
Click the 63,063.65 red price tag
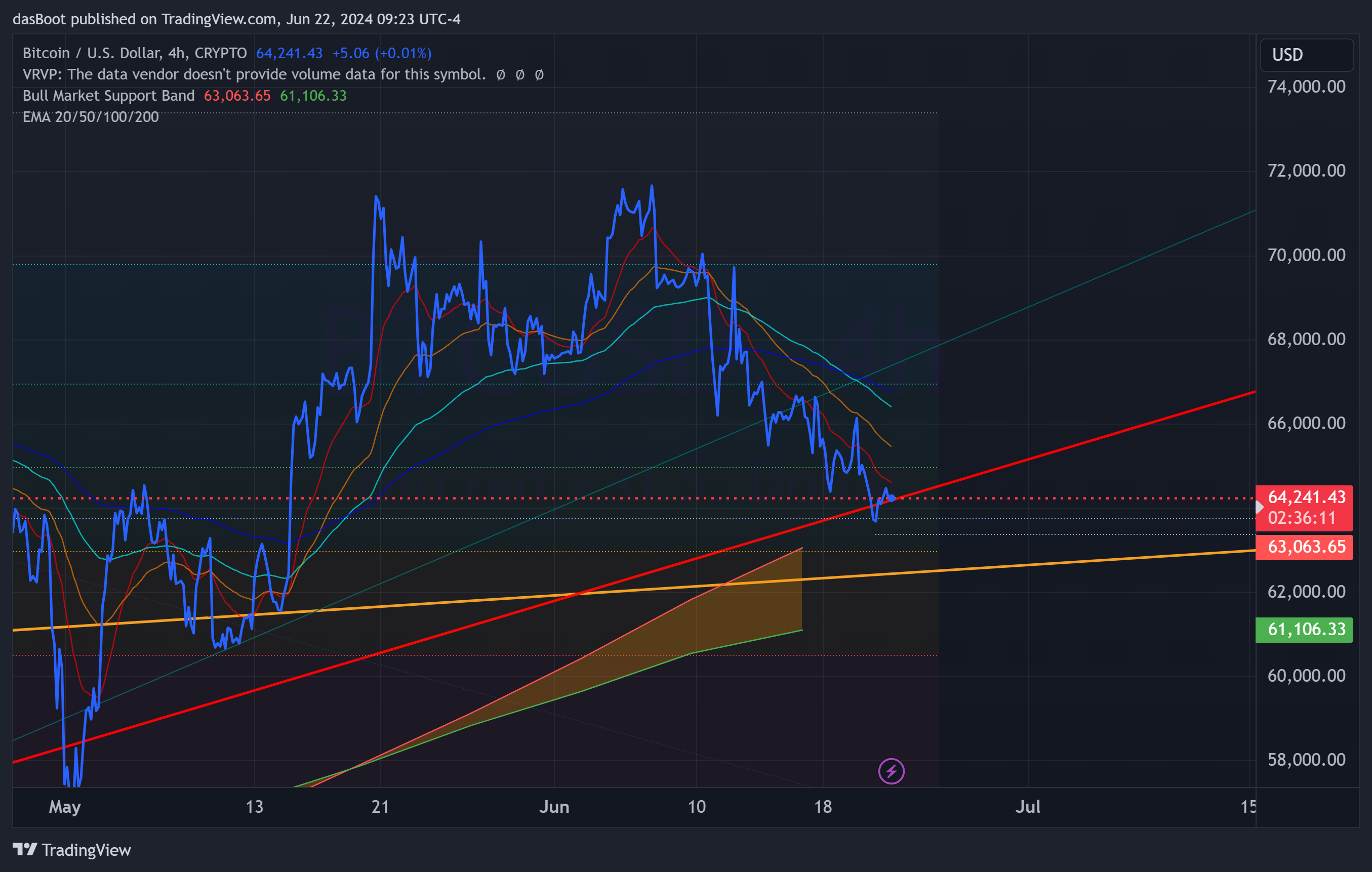(x=1305, y=547)
